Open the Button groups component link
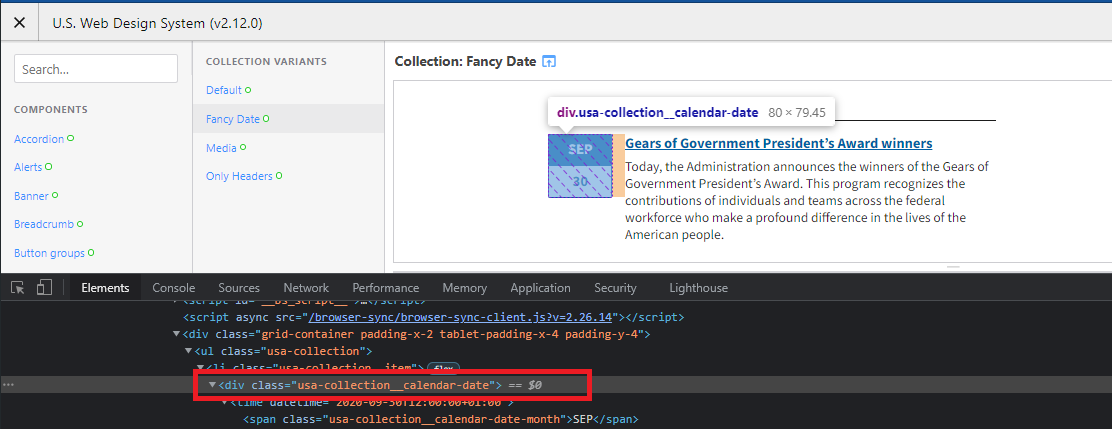Viewport: 1112px width, 429px height. 50,253
